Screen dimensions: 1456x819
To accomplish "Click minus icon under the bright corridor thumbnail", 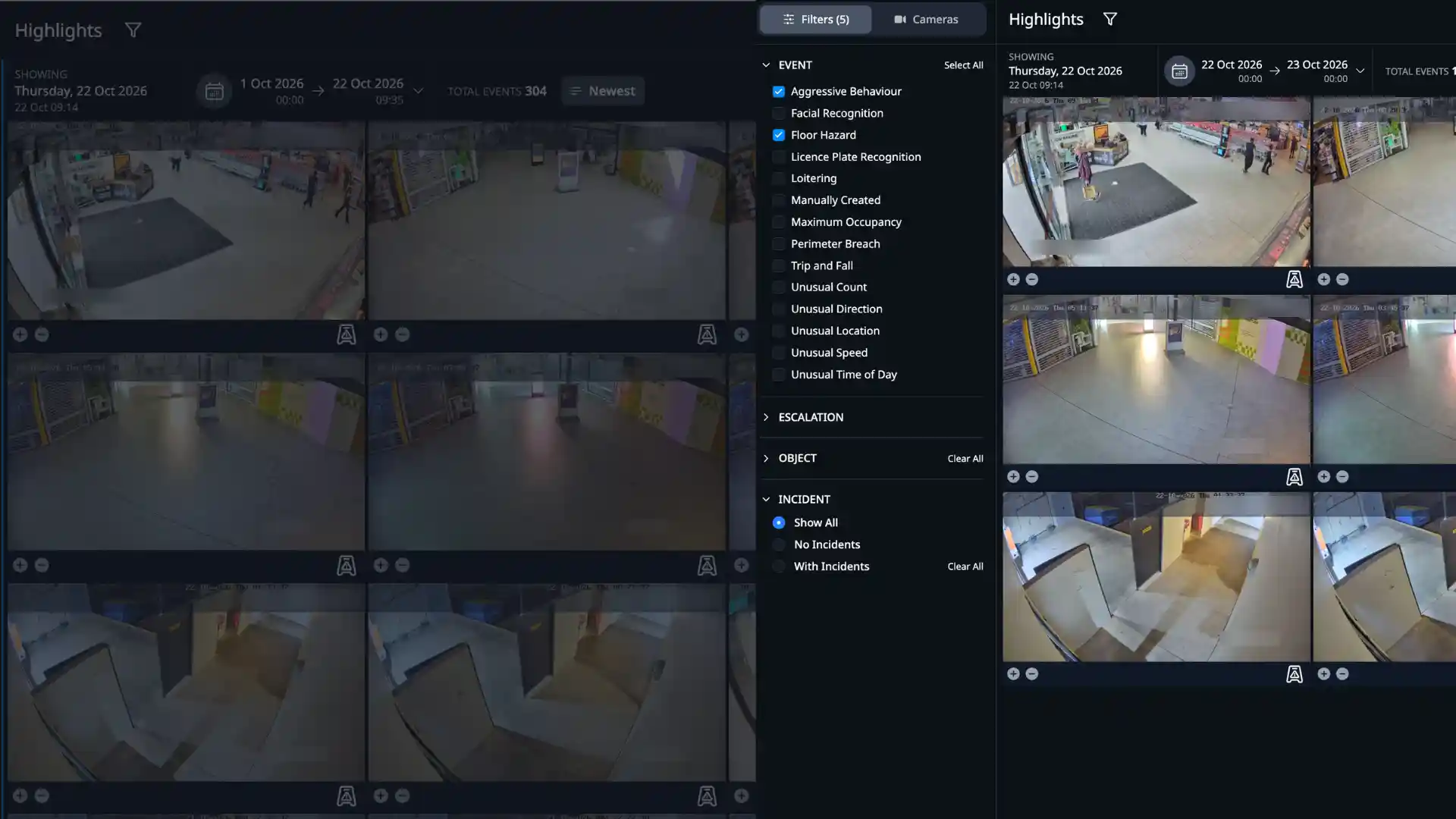I will click(x=1031, y=477).
